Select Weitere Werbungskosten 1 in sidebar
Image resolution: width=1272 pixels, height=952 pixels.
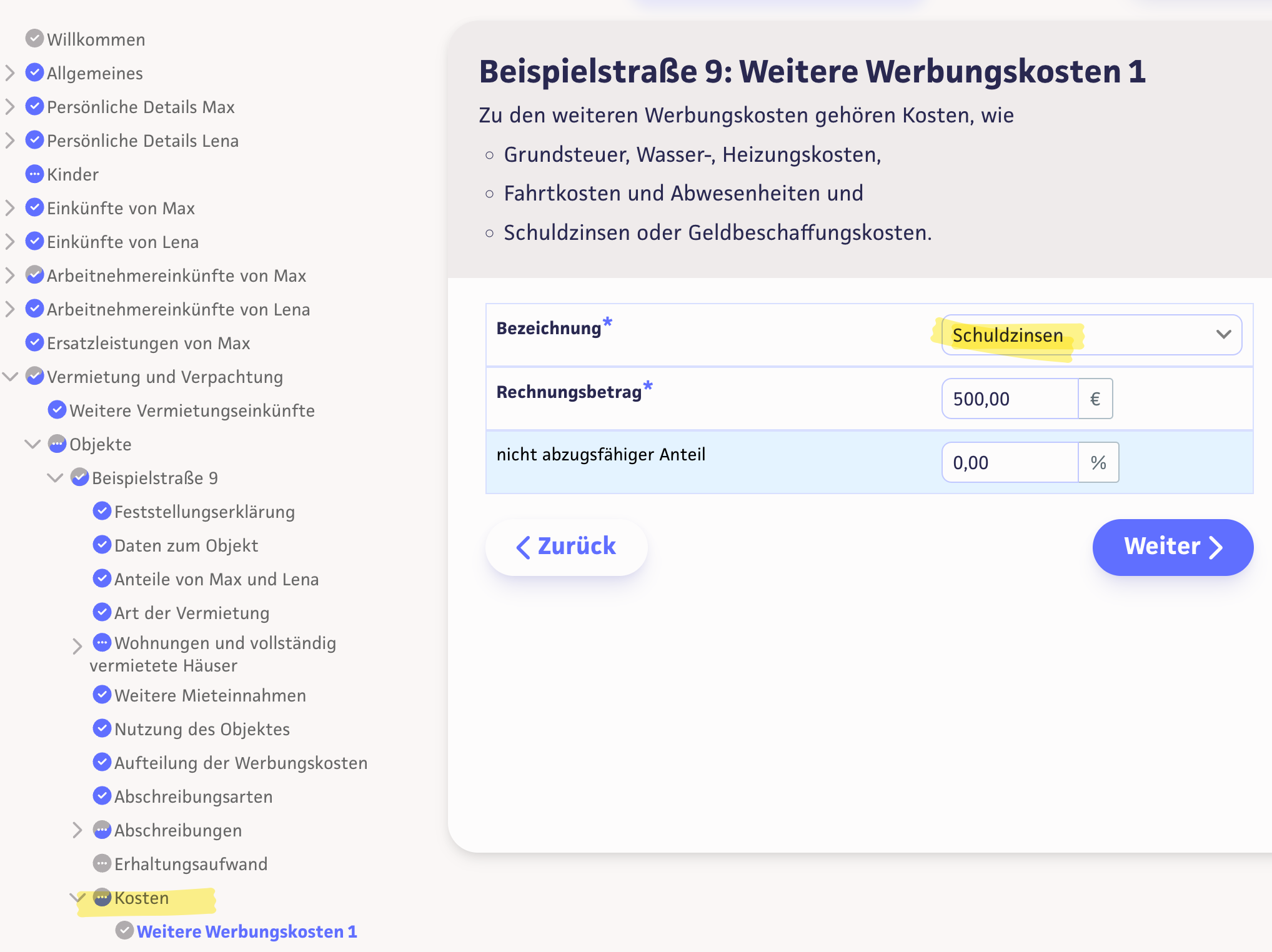pyautogui.click(x=247, y=931)
